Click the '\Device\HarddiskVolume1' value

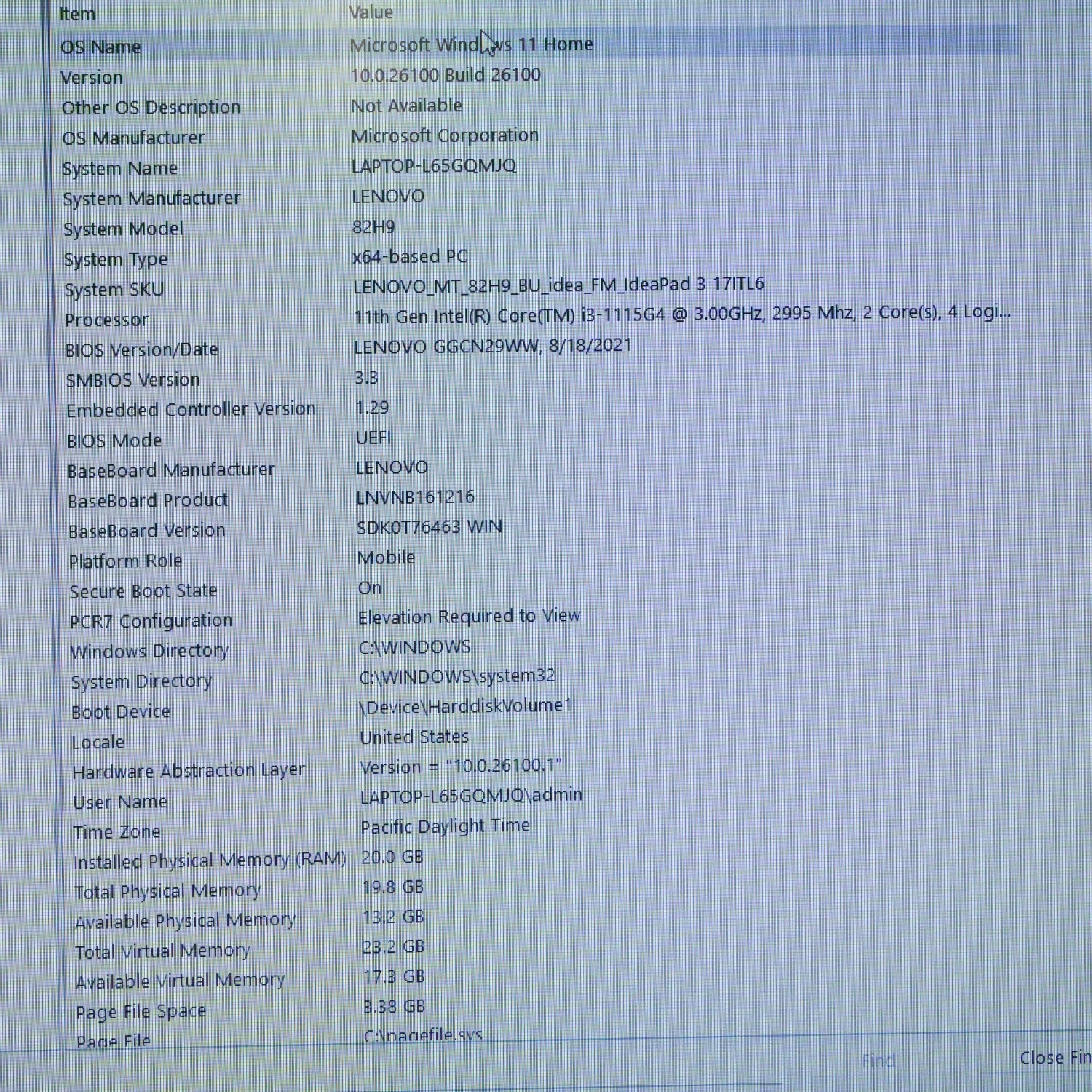(466, 707)
